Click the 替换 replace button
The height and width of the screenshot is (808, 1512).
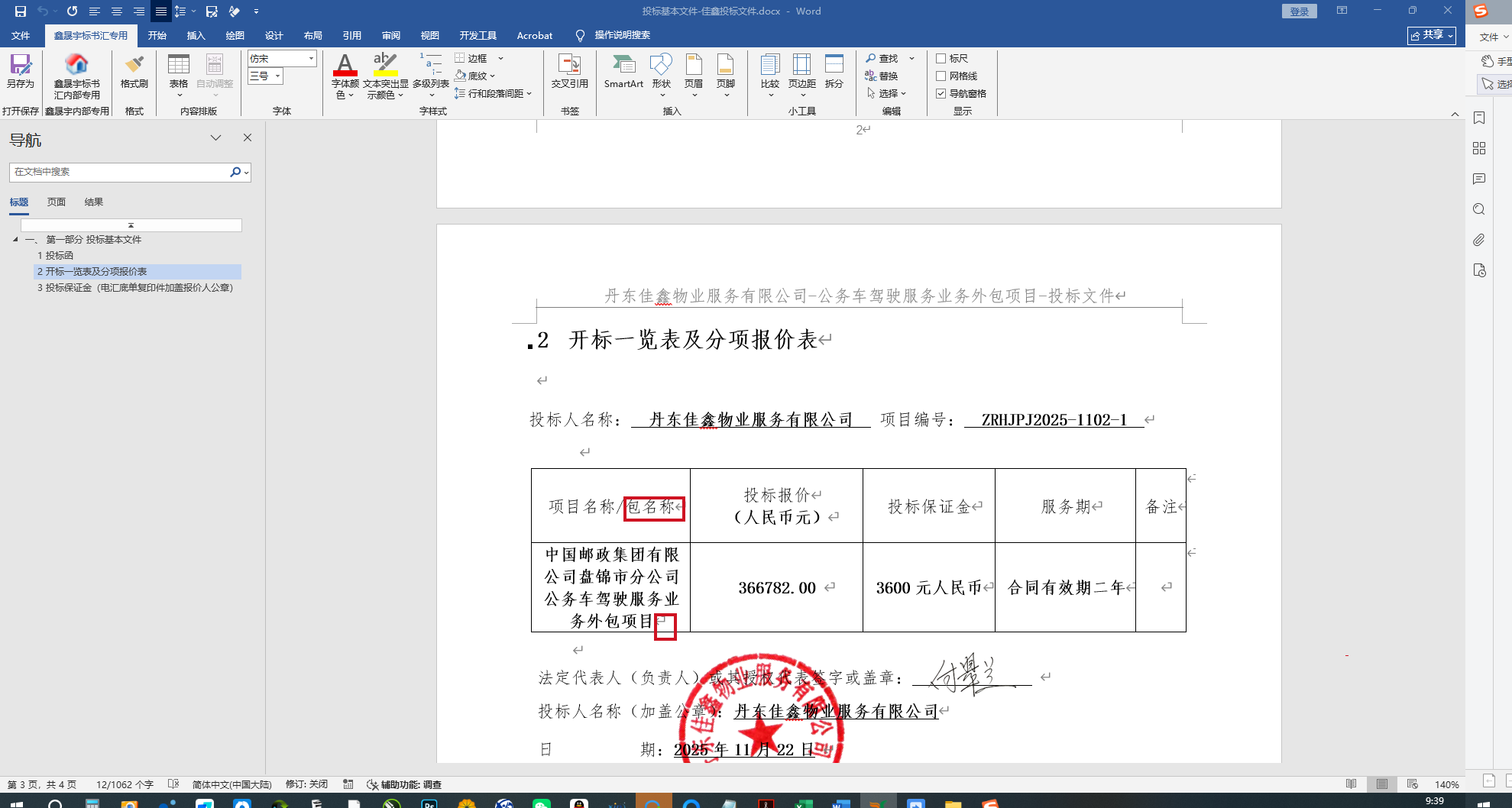click(x=882, y=76)
